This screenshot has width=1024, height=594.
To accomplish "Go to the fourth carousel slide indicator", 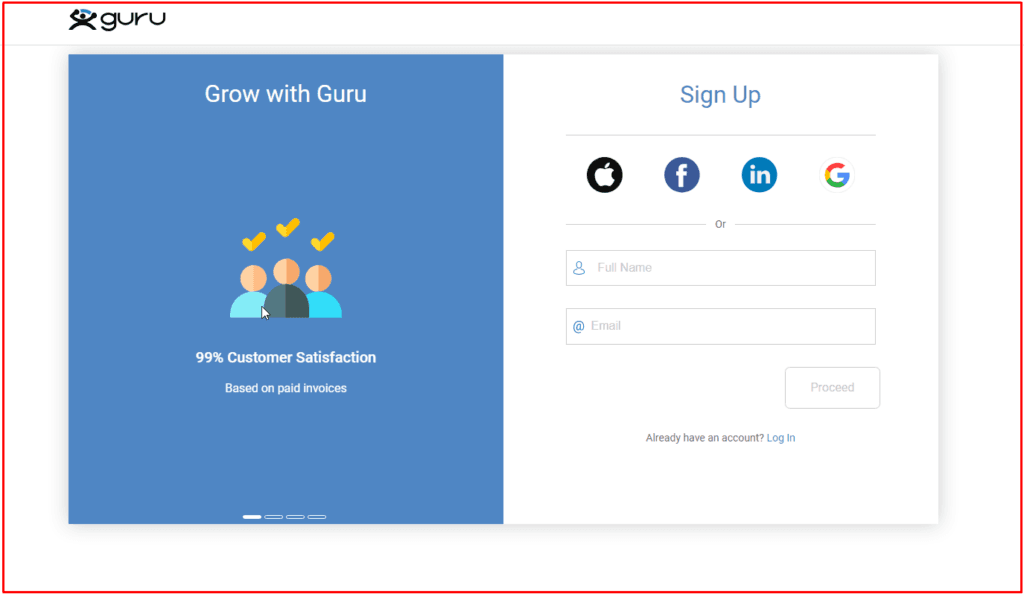I will 317,517.
